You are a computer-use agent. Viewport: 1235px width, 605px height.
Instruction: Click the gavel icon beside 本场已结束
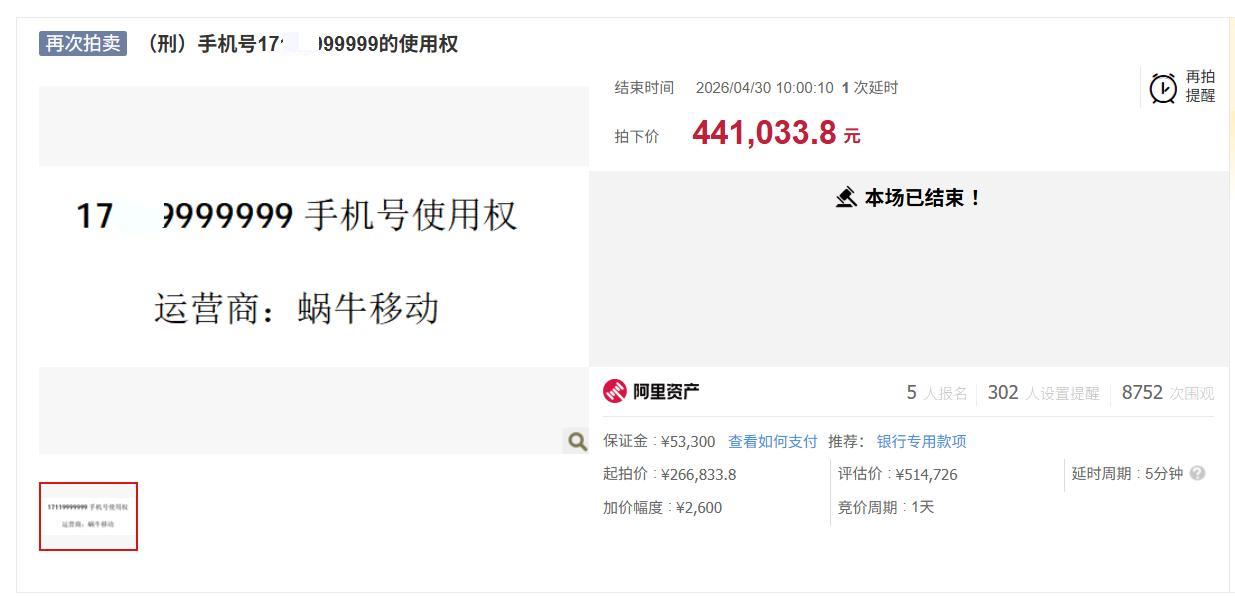[846, 198]
